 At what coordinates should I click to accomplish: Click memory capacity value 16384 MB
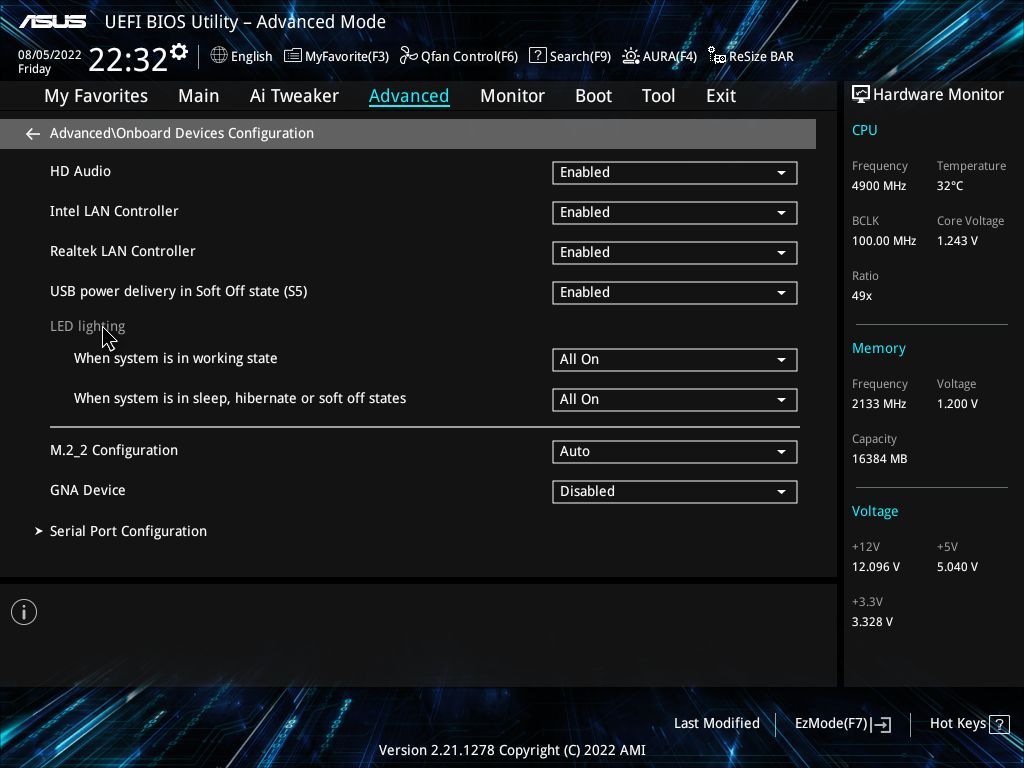coord(880,459)
